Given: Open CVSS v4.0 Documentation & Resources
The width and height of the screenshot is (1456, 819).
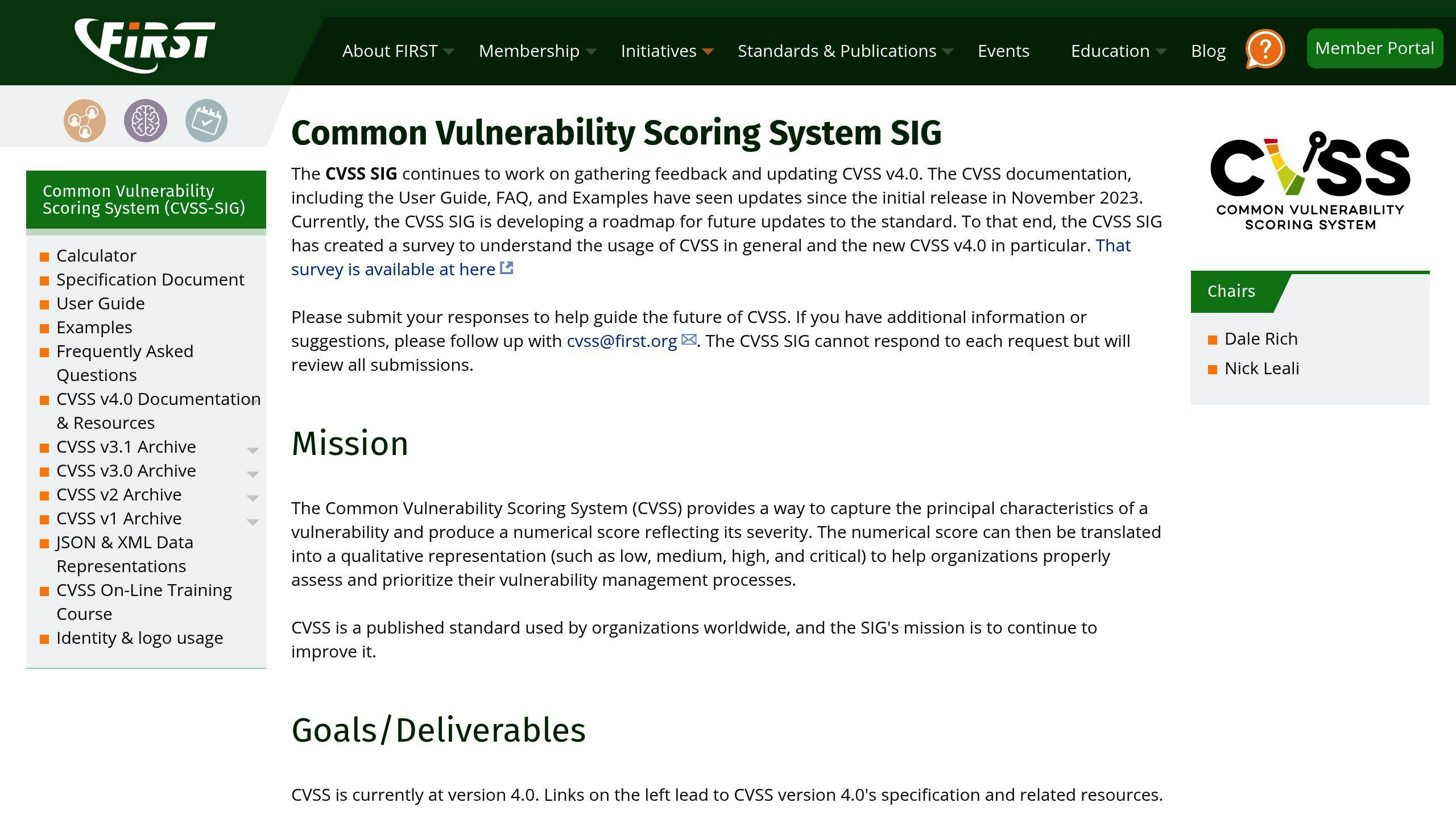Looking at the screenshot, I should pyautogui.click(x=158, y=411).
